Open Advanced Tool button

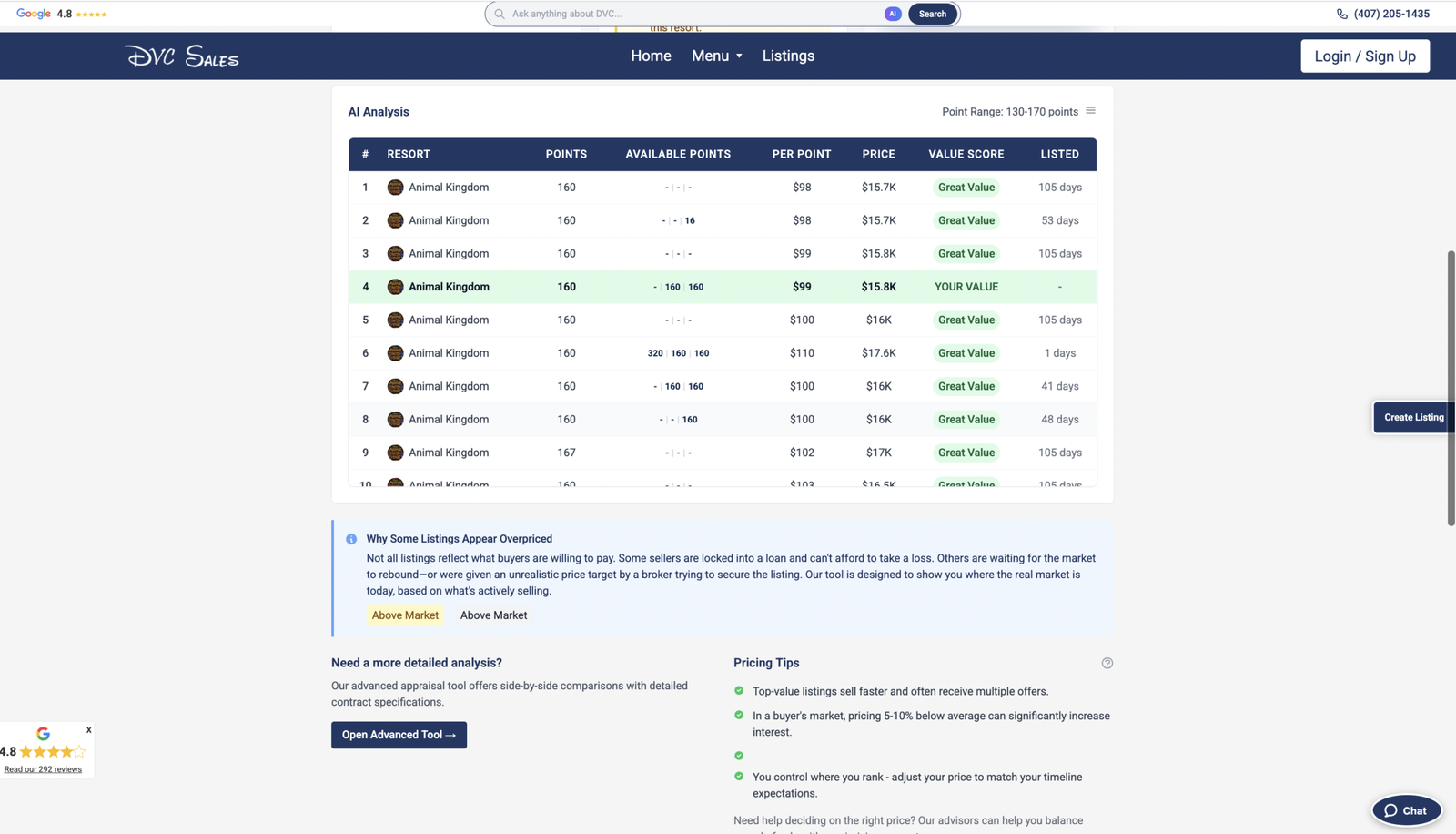[x=399, y=735]
